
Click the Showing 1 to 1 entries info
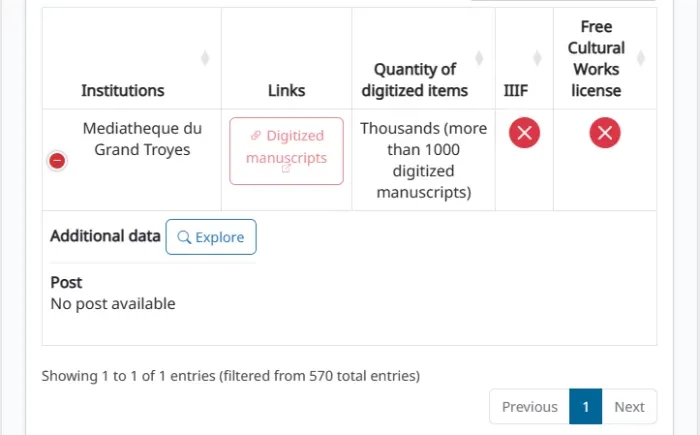tap(231, 376)
